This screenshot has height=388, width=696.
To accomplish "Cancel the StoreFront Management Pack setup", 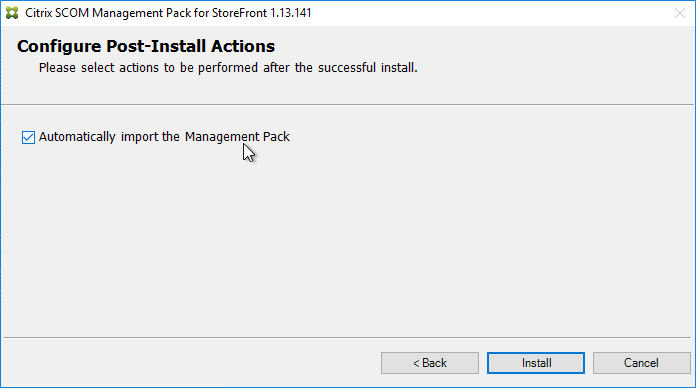I will (x=641, y=363).
